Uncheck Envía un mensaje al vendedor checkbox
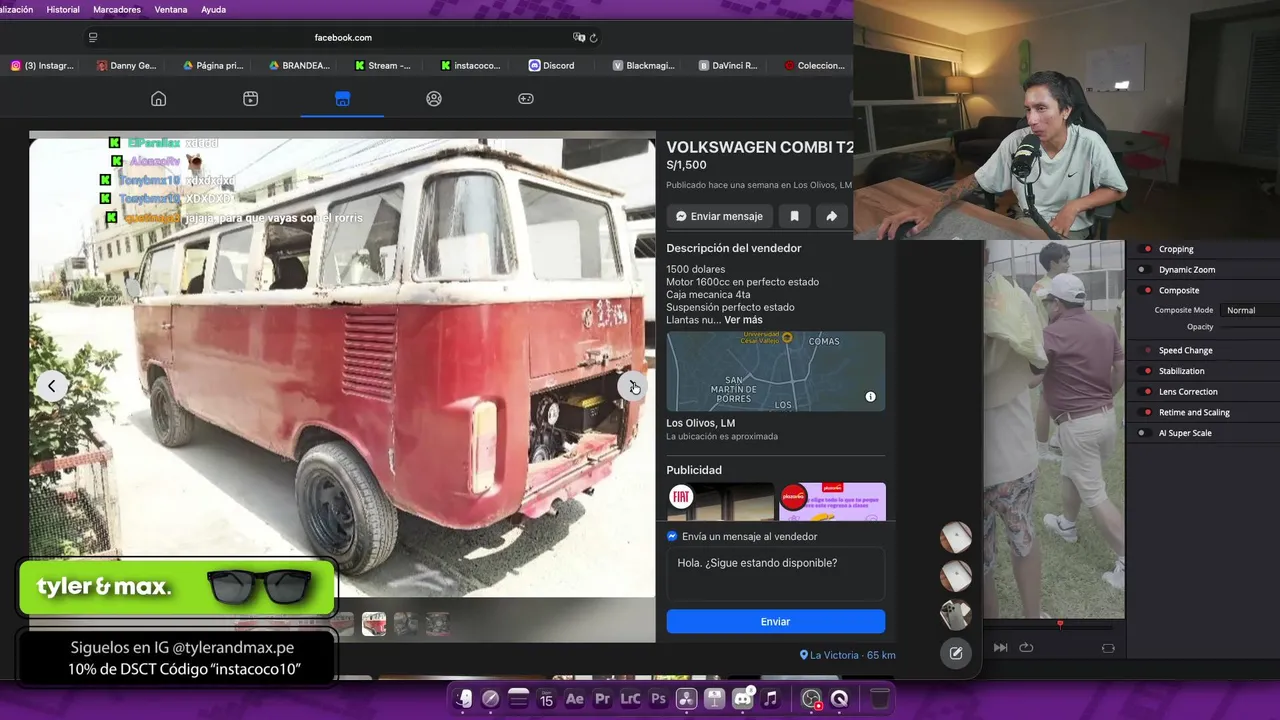The width and height of the screenshot is (1280, 720). pos(672,536)
